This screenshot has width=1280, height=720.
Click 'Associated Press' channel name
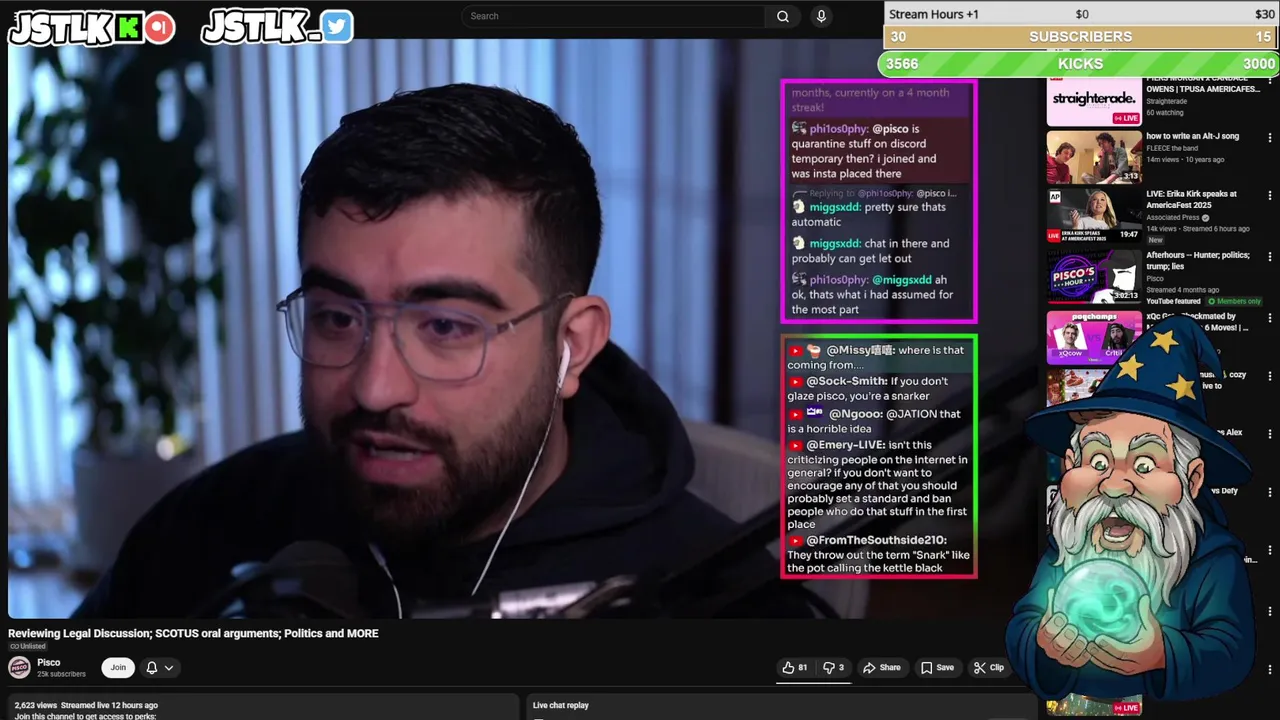click(x=1174, y=218)
